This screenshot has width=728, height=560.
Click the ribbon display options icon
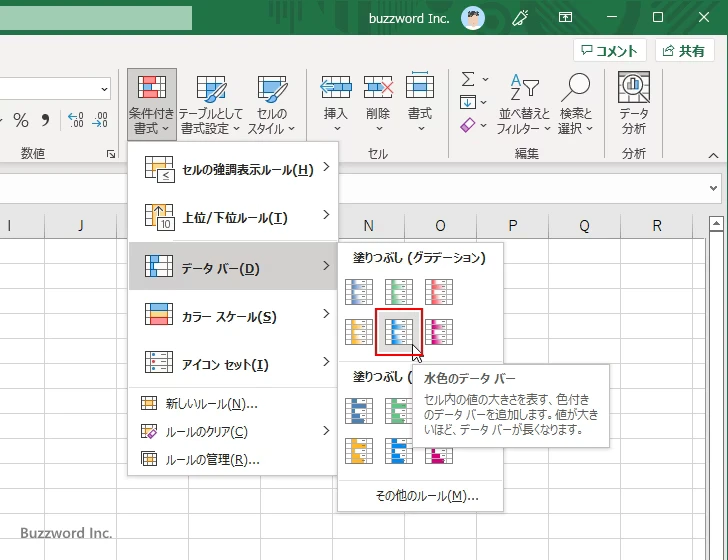tap(565, 18)
